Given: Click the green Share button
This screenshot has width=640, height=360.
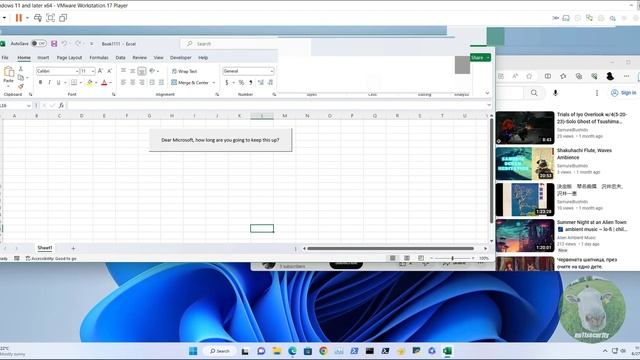Looking at the screenshot, I should [480, 58].
